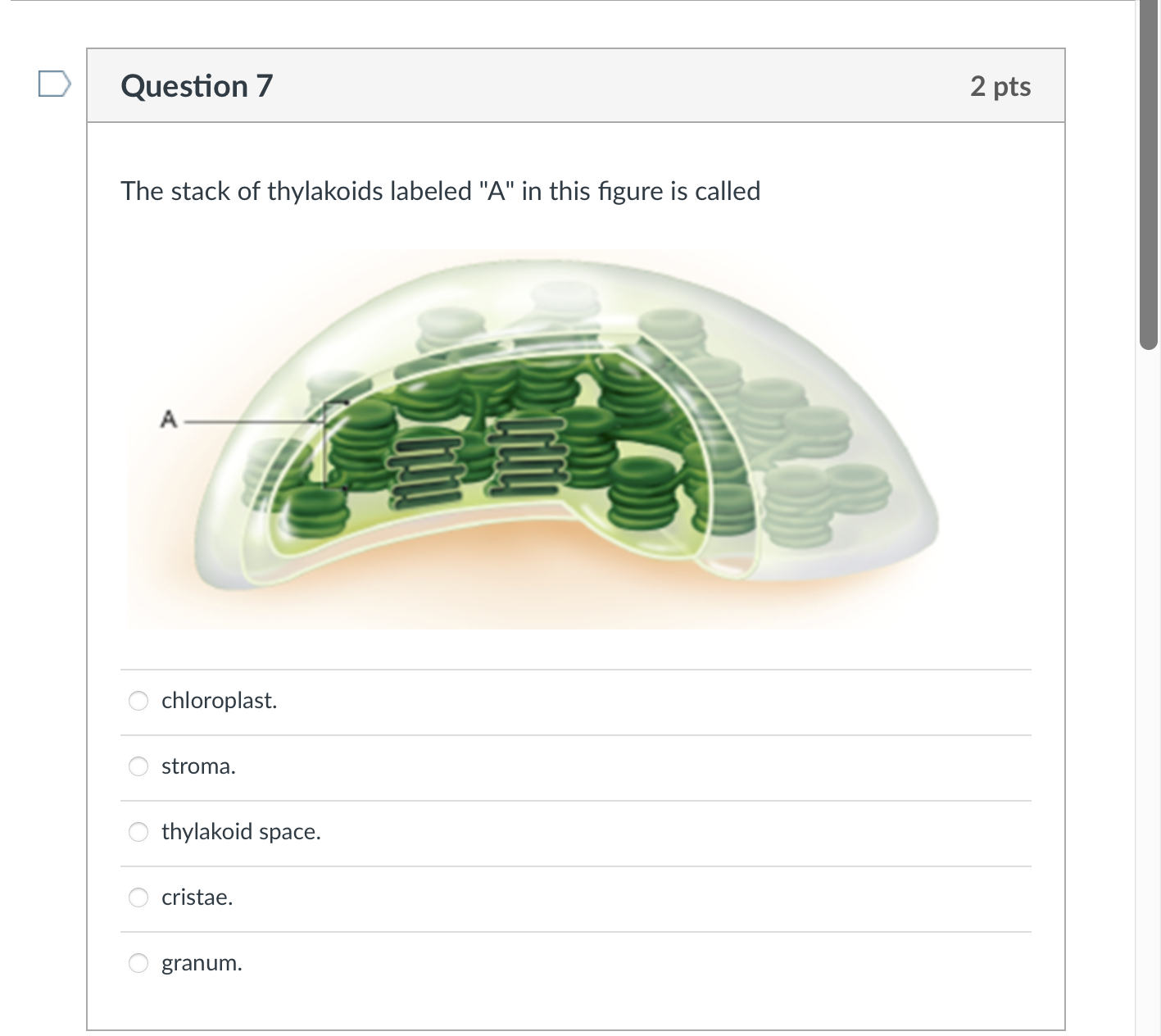
Task: Select the cristae answer choice
Action: tap(138, 897)
